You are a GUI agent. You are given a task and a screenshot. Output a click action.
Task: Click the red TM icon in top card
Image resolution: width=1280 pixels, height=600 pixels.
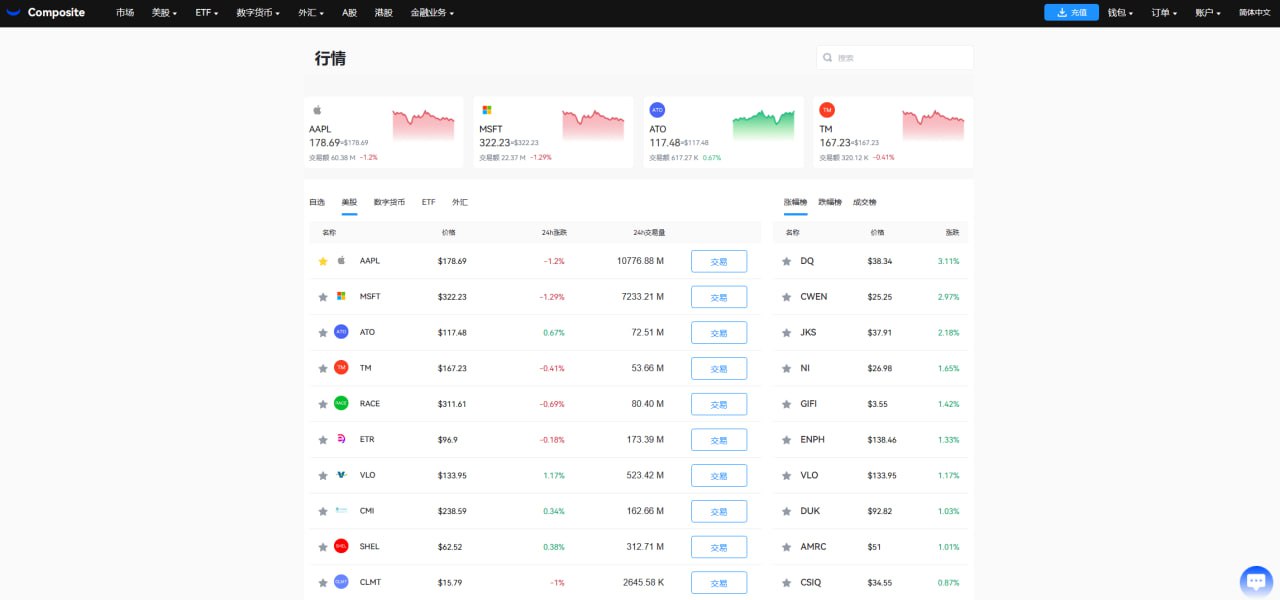827,110
